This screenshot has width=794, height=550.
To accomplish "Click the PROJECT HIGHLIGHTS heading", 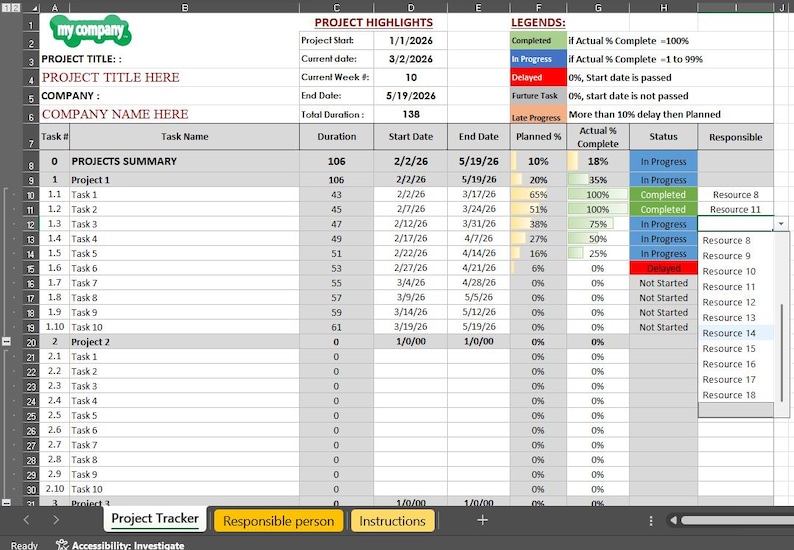I will [374, 23].
